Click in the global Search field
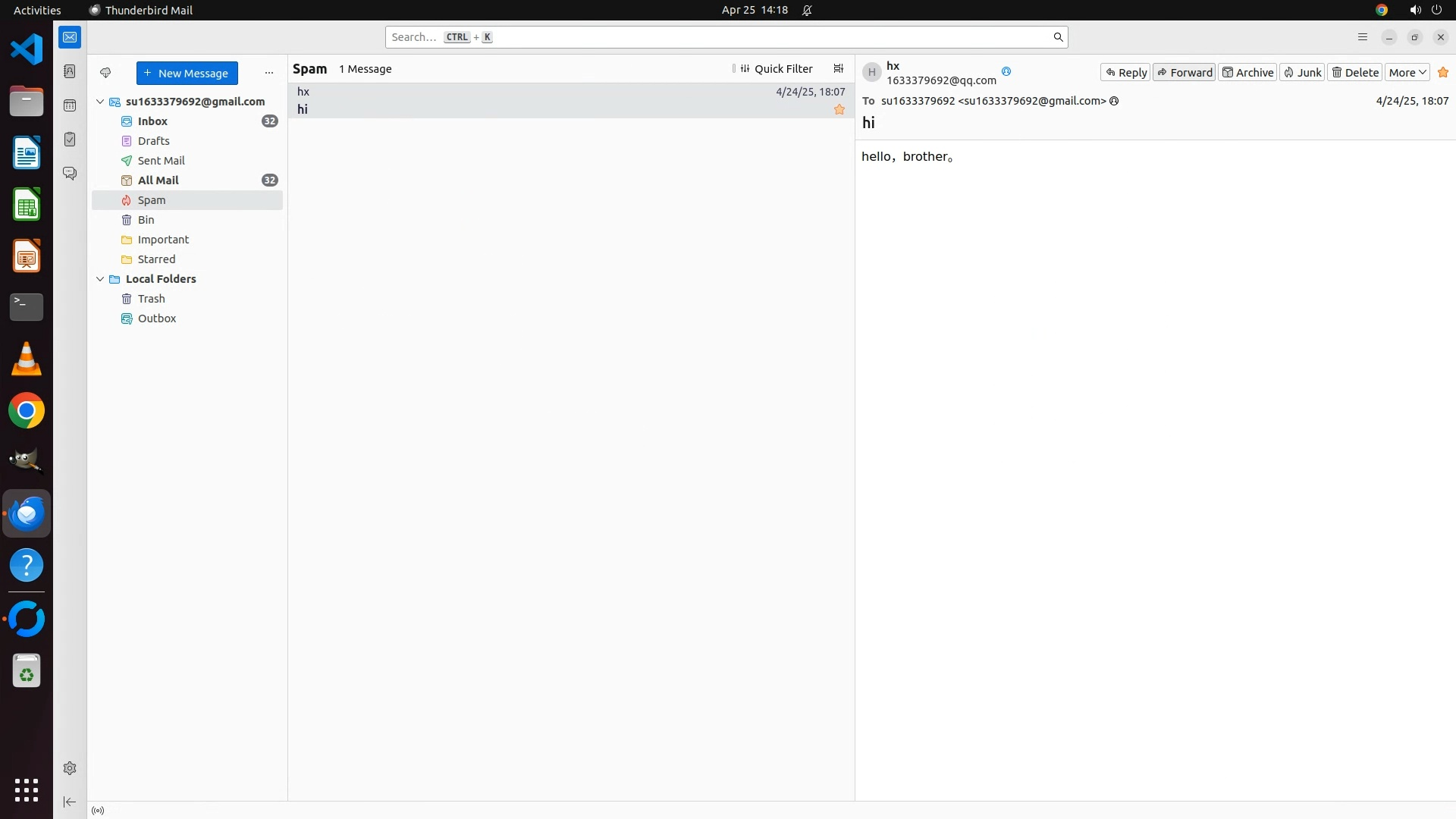This screenshot has height=819, width=1456. [720, 37]
